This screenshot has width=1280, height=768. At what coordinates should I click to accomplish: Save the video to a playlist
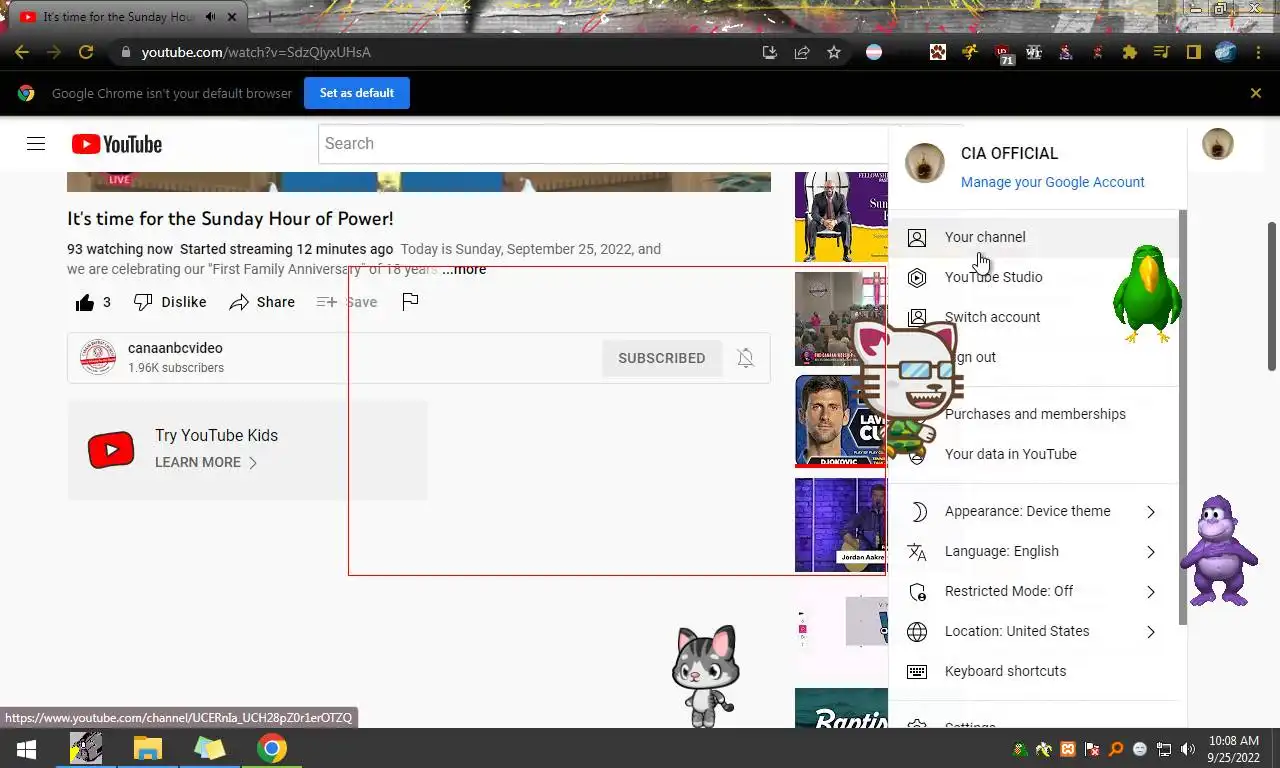pyautogui.click(x=347, y=302)
